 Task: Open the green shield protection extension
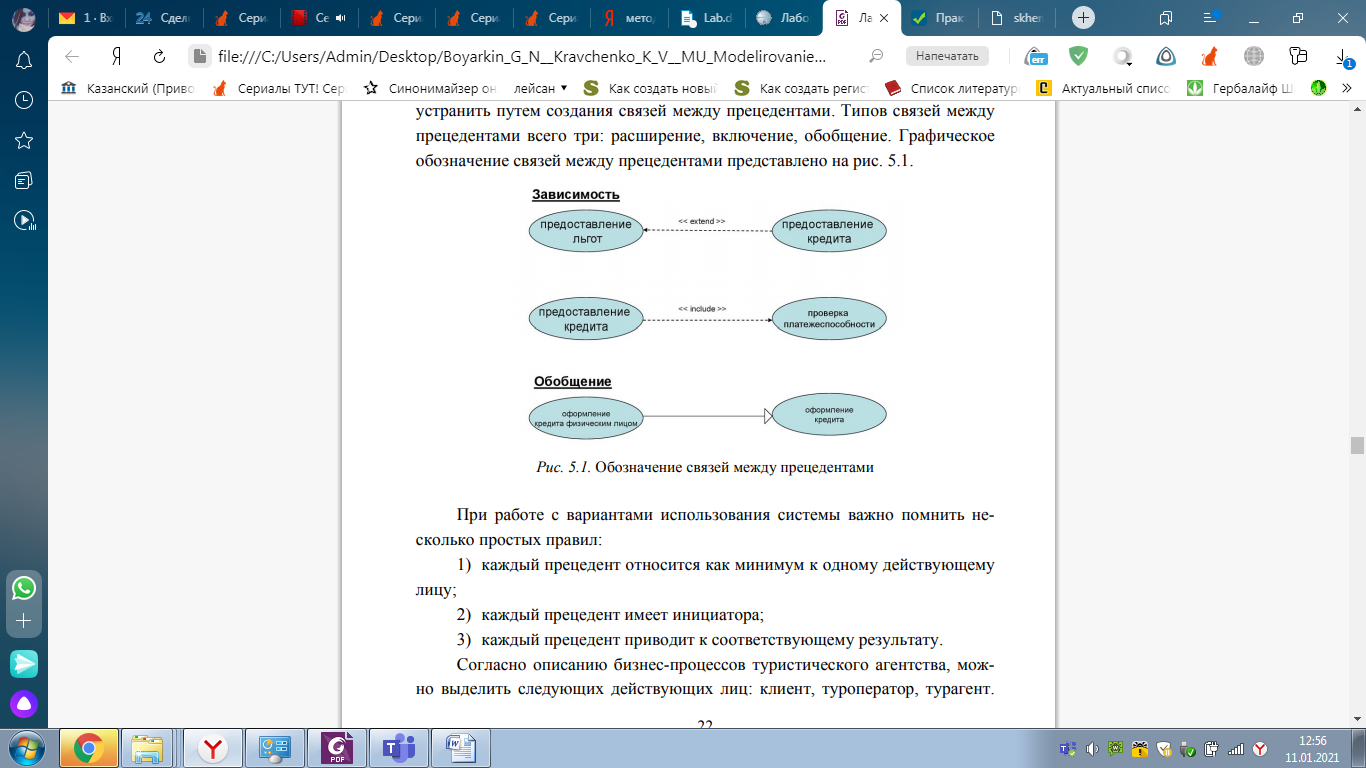[1078, 56]
